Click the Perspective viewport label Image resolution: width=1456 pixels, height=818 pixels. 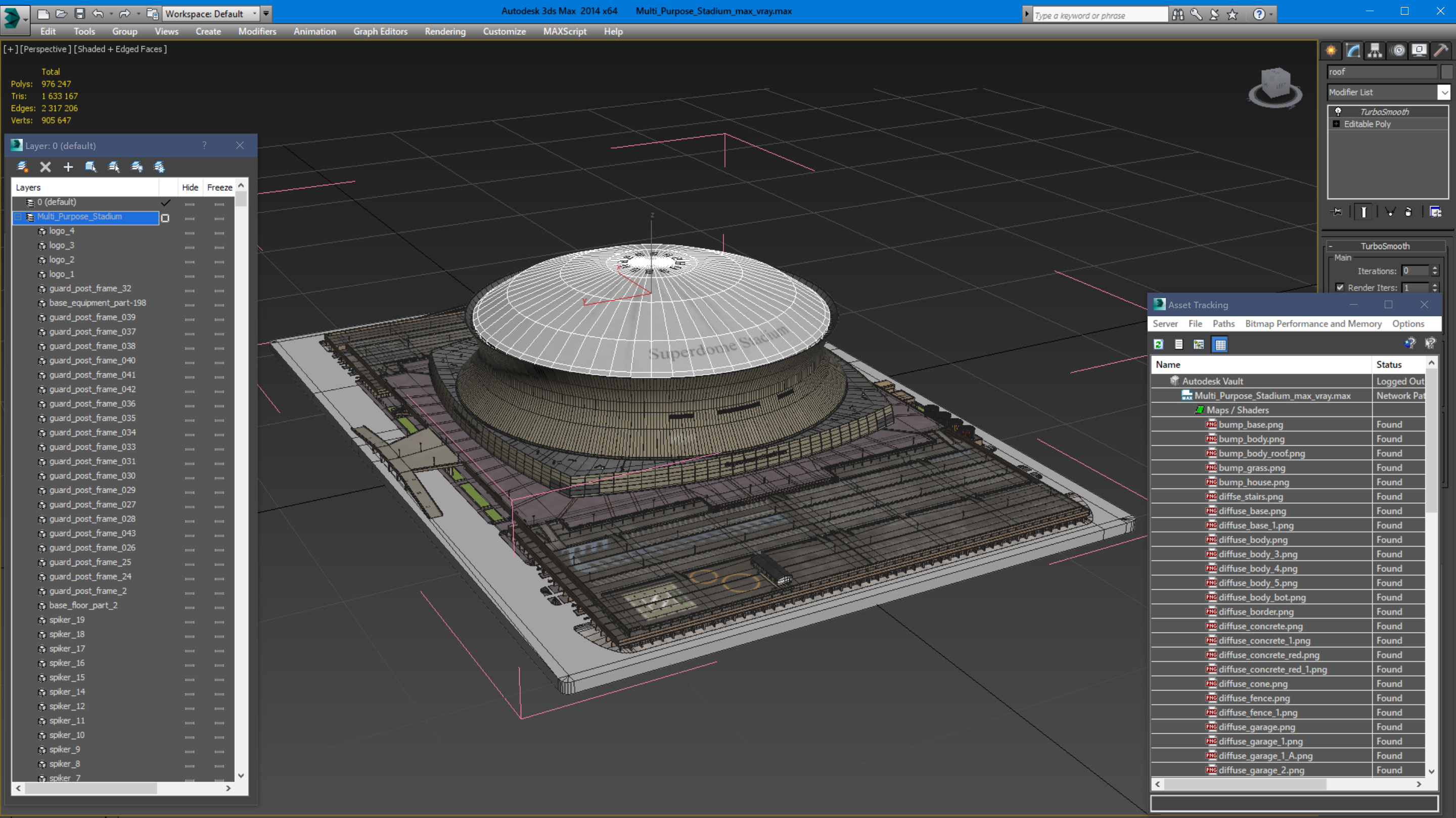tap(45, 49)
